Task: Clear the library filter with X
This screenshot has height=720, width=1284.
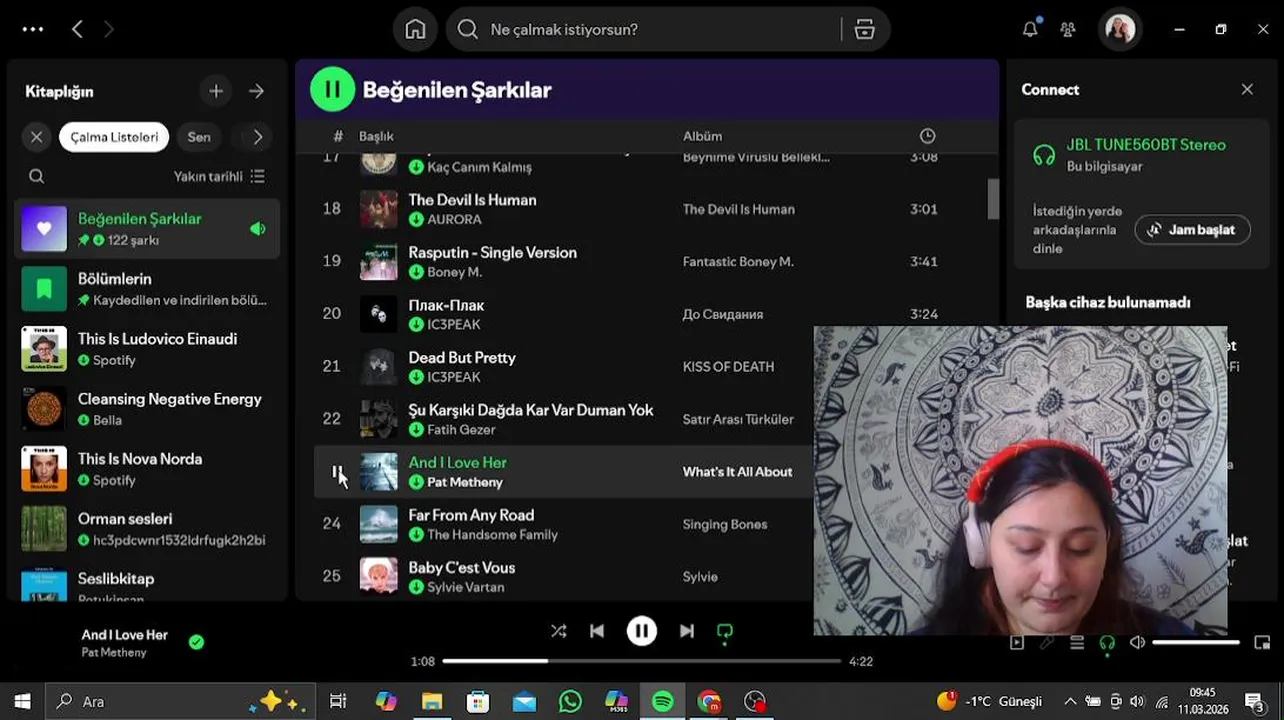Action: (37, 137)
